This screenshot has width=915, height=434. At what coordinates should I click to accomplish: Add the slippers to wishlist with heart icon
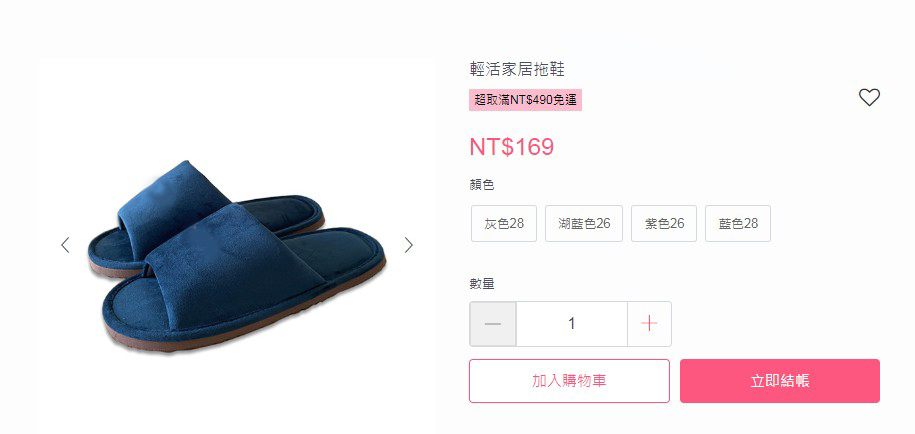(x=869, y=97)
